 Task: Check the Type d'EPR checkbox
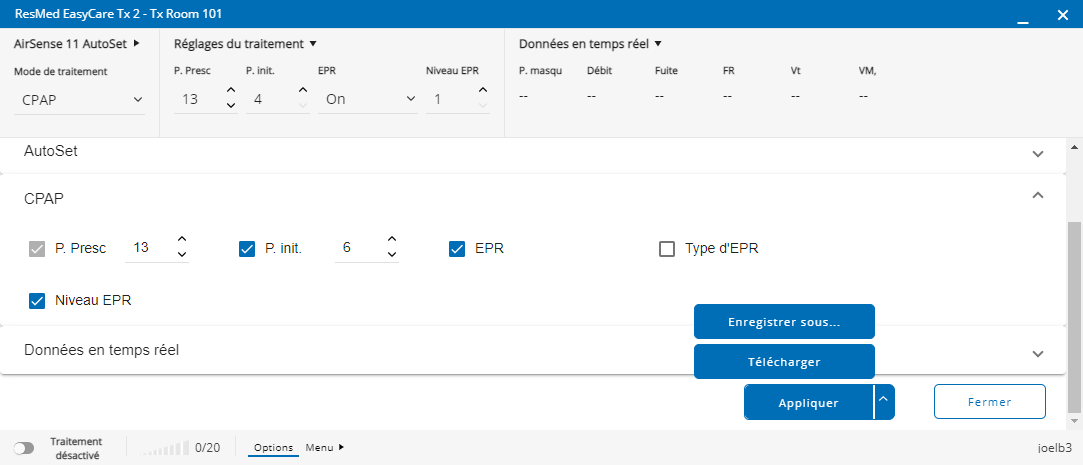pos(667,249)
